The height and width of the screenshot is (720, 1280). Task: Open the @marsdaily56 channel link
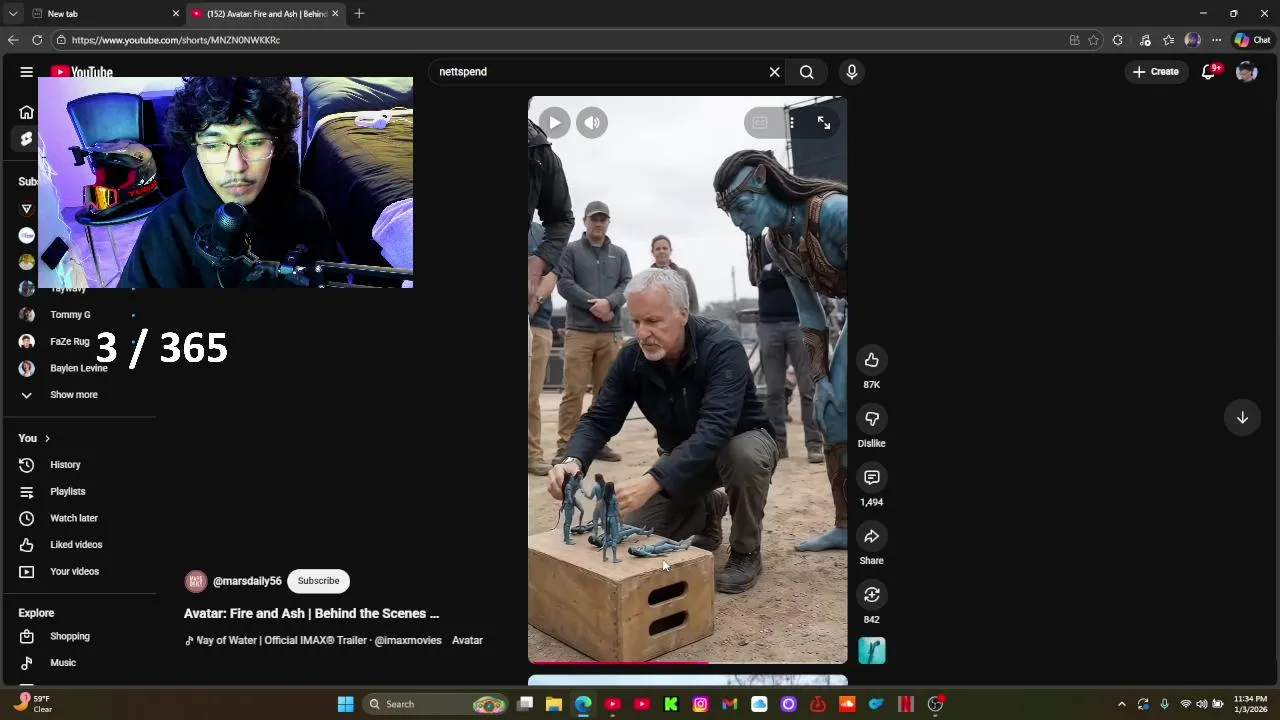pyautogui.click(x=247, y=581)
